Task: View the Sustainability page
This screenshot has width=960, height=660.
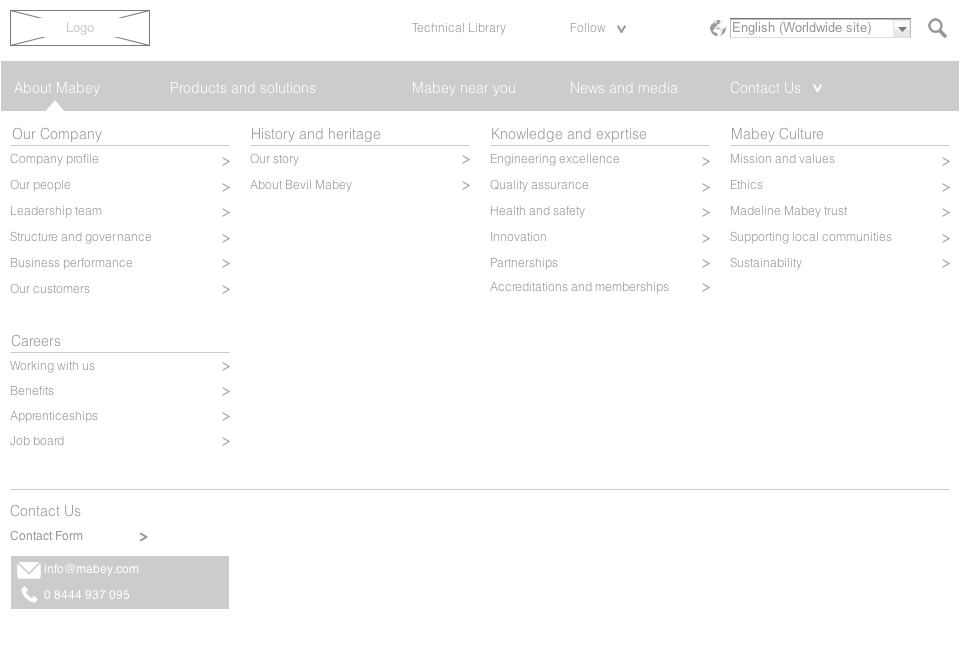Action: click(766, 263)
